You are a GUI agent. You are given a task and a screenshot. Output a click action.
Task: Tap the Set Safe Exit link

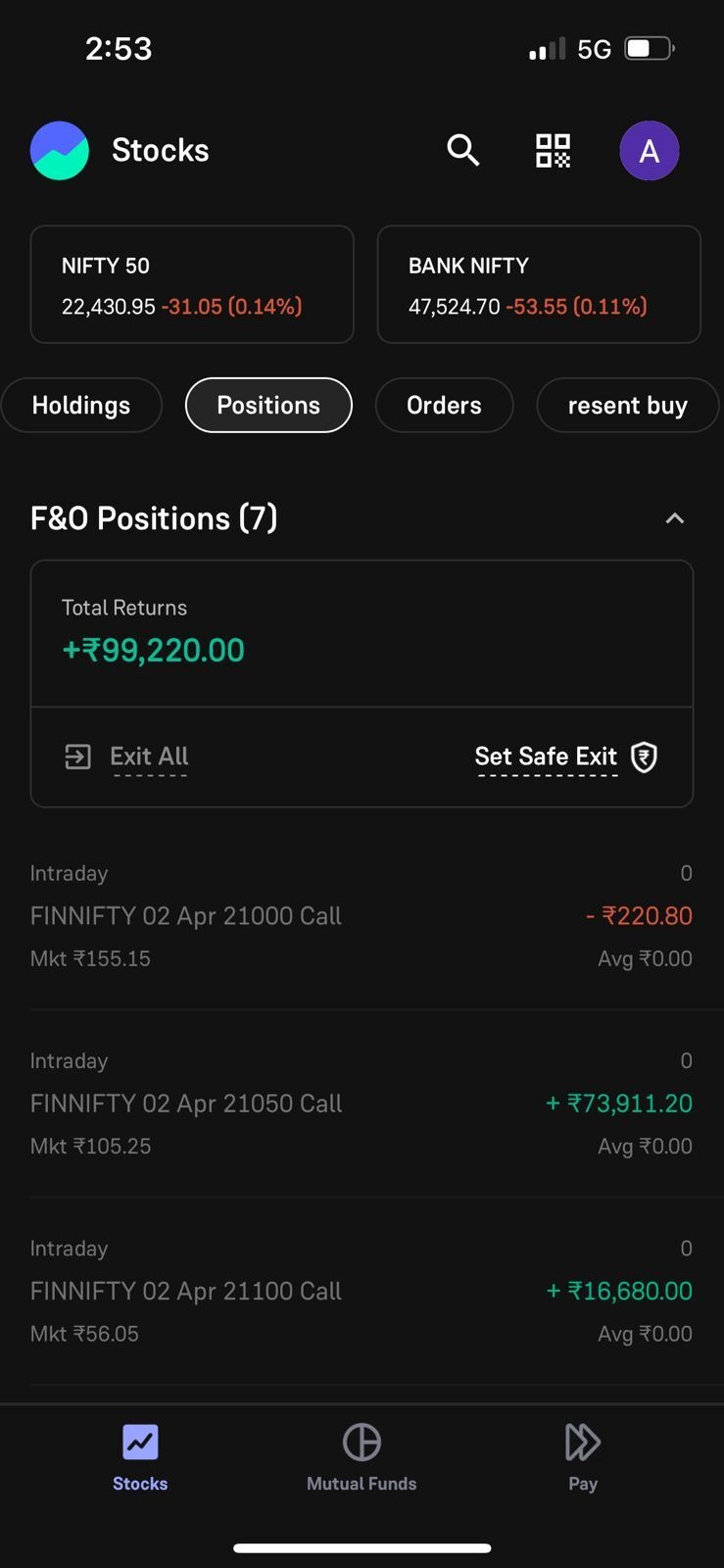coord(546,757)
